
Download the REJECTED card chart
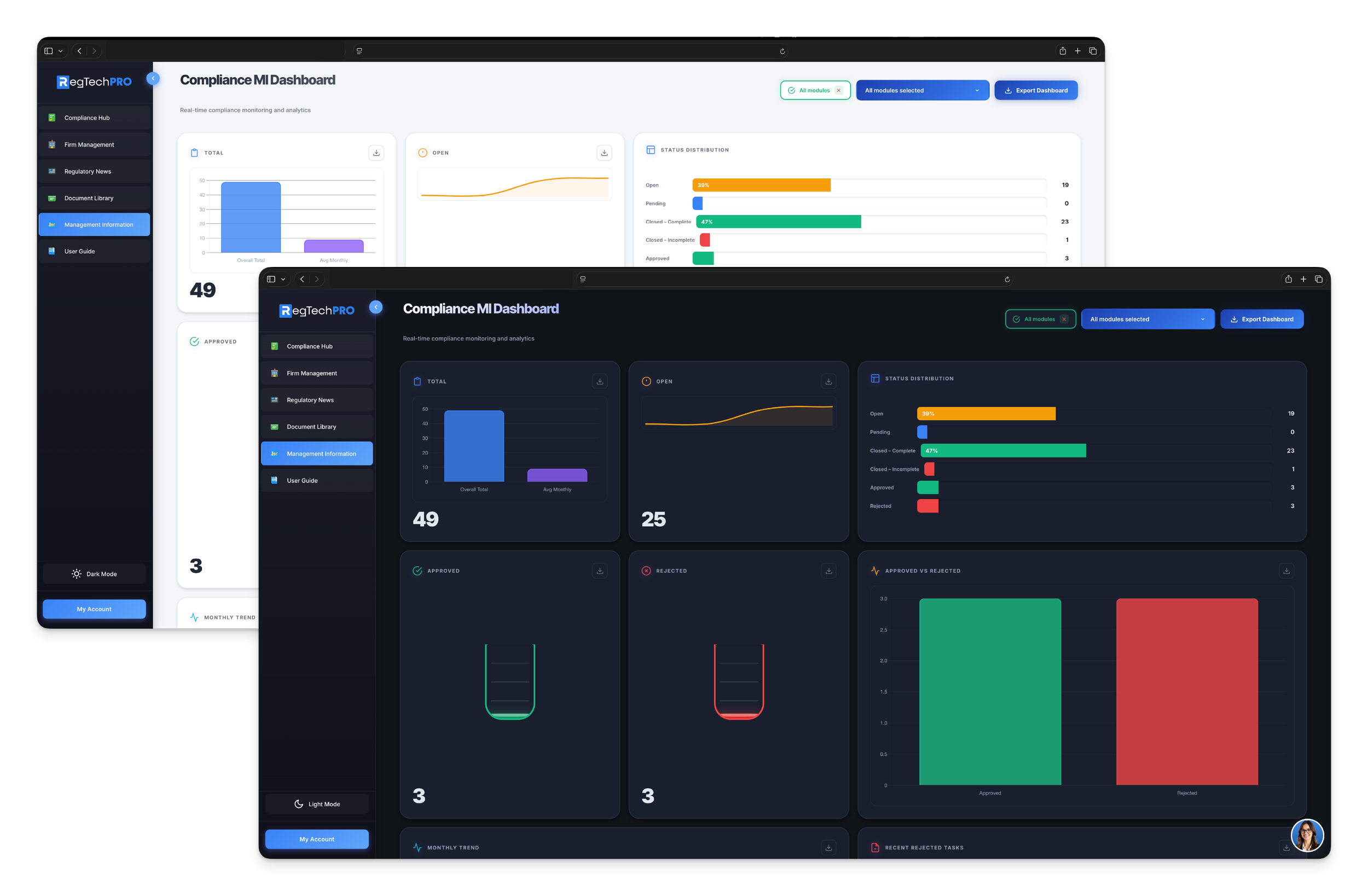[x=828, y=571]
